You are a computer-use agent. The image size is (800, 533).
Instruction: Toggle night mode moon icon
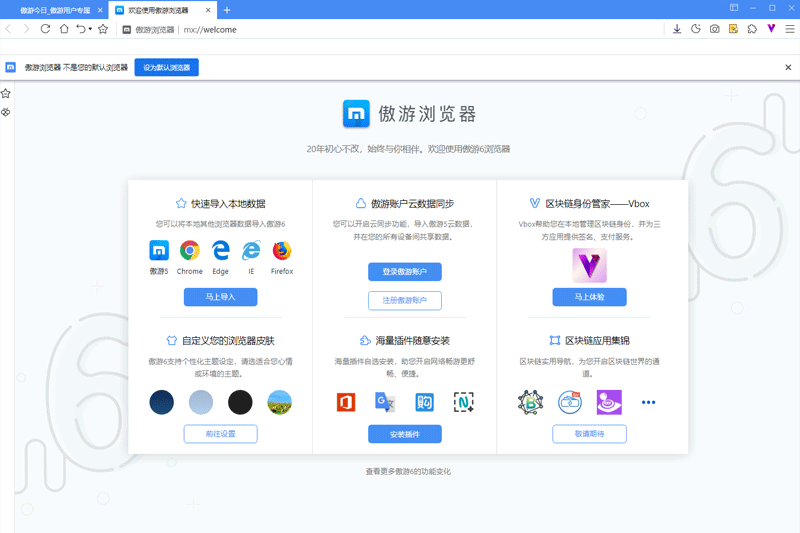coord(696,29)
